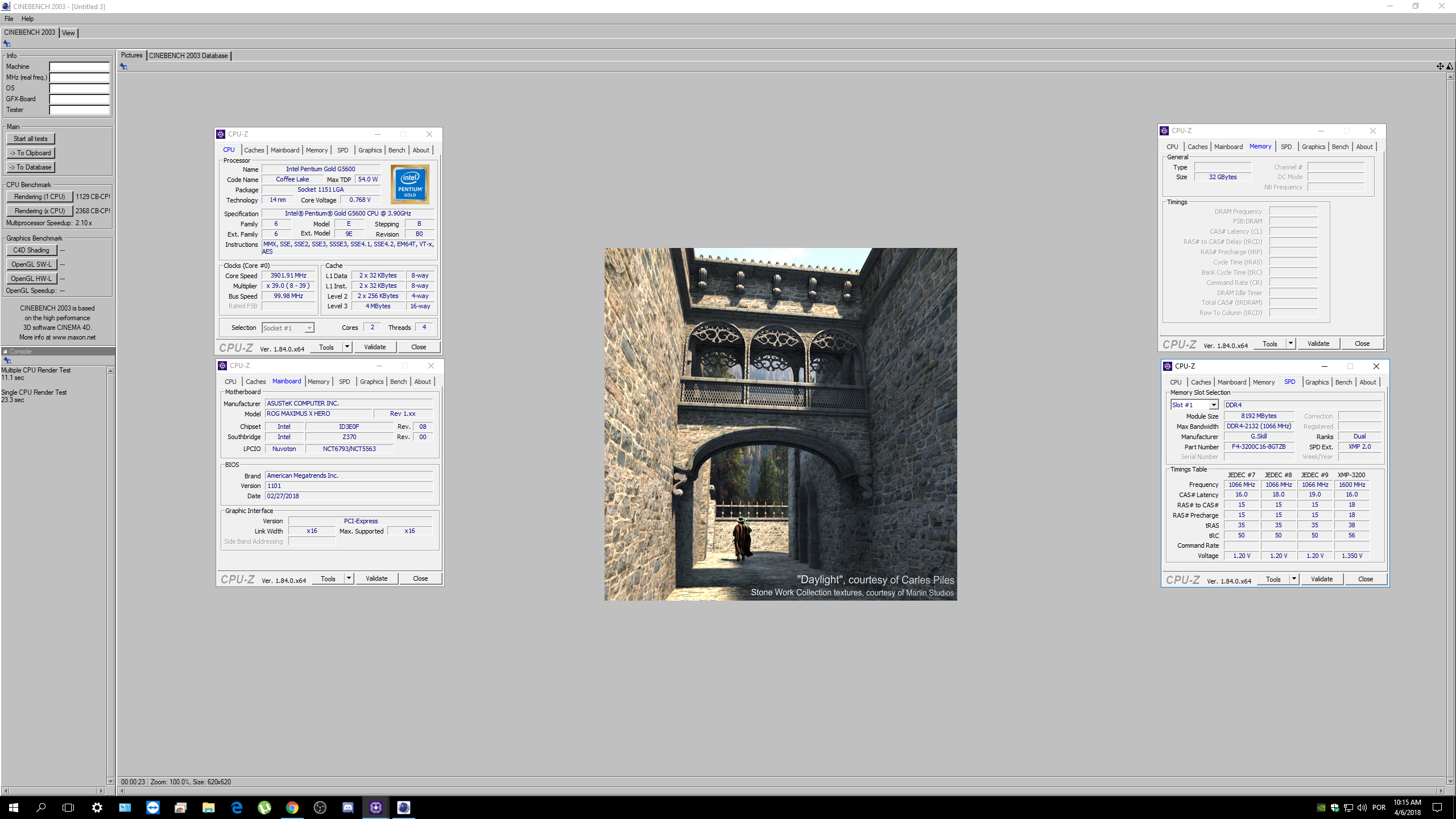Open Discord from the taskbar
Image resolution: width=1456 pixels, height=819 pixels.
pyautogui.click(x=348, y=807)
